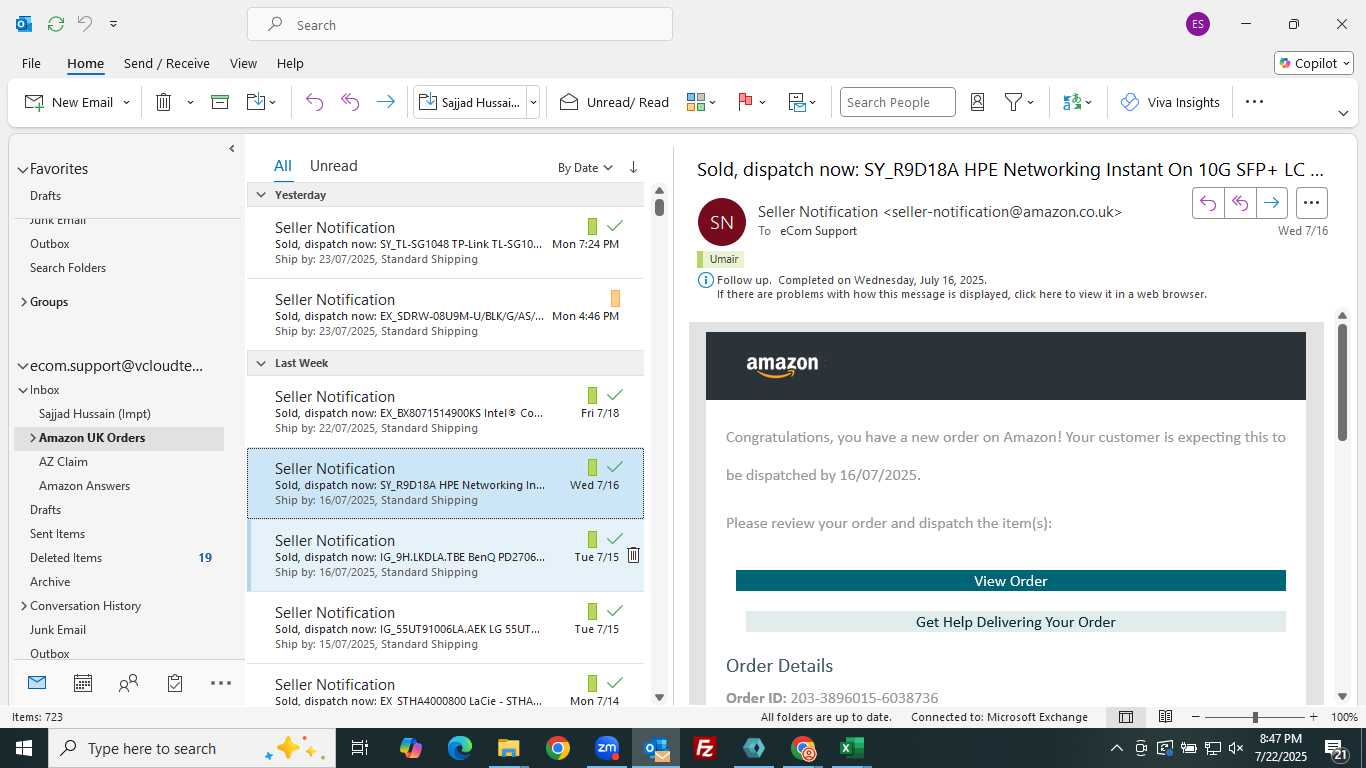
Task: Open FileZilla from the taskbar
Action: tap(705, 748)
